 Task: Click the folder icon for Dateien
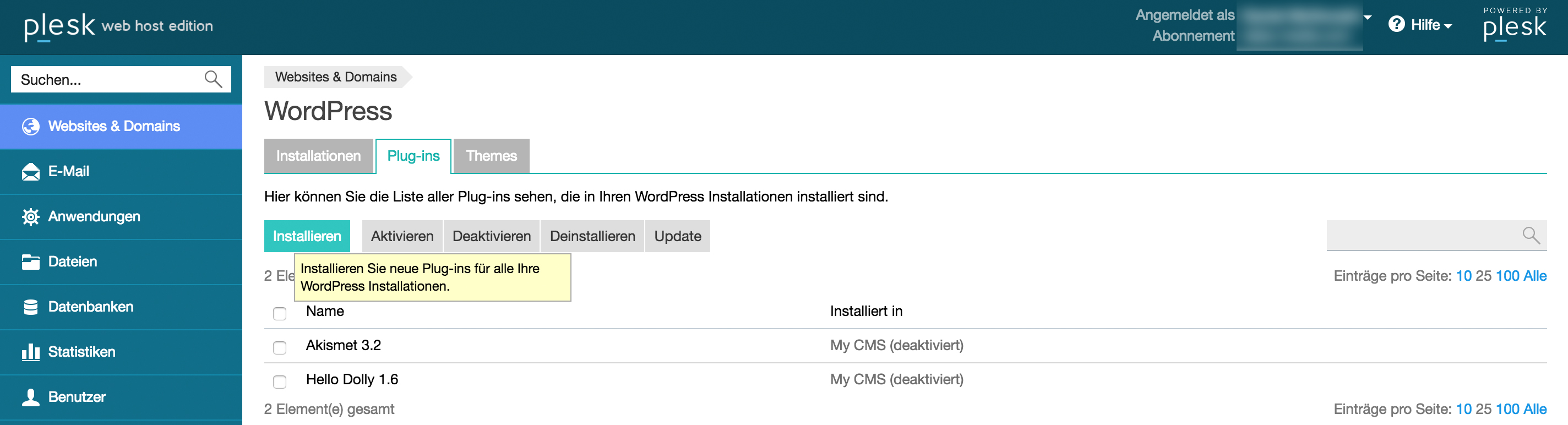pyautogui.click(x=30, y=262)
